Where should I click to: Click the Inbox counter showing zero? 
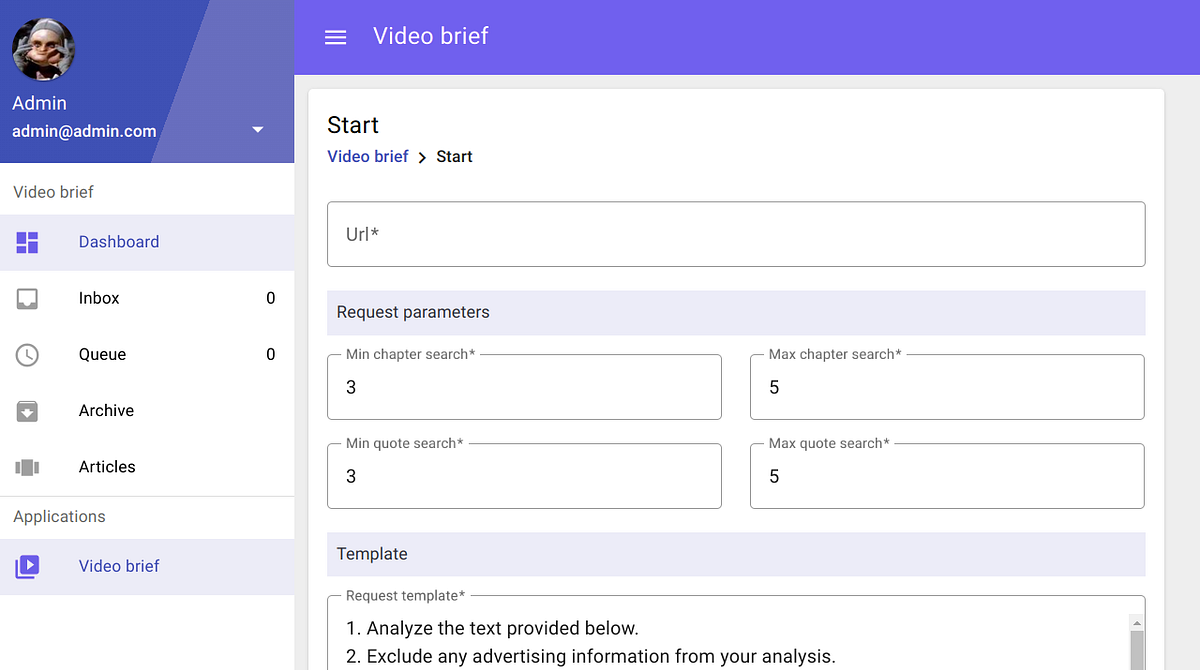(270, 298)
